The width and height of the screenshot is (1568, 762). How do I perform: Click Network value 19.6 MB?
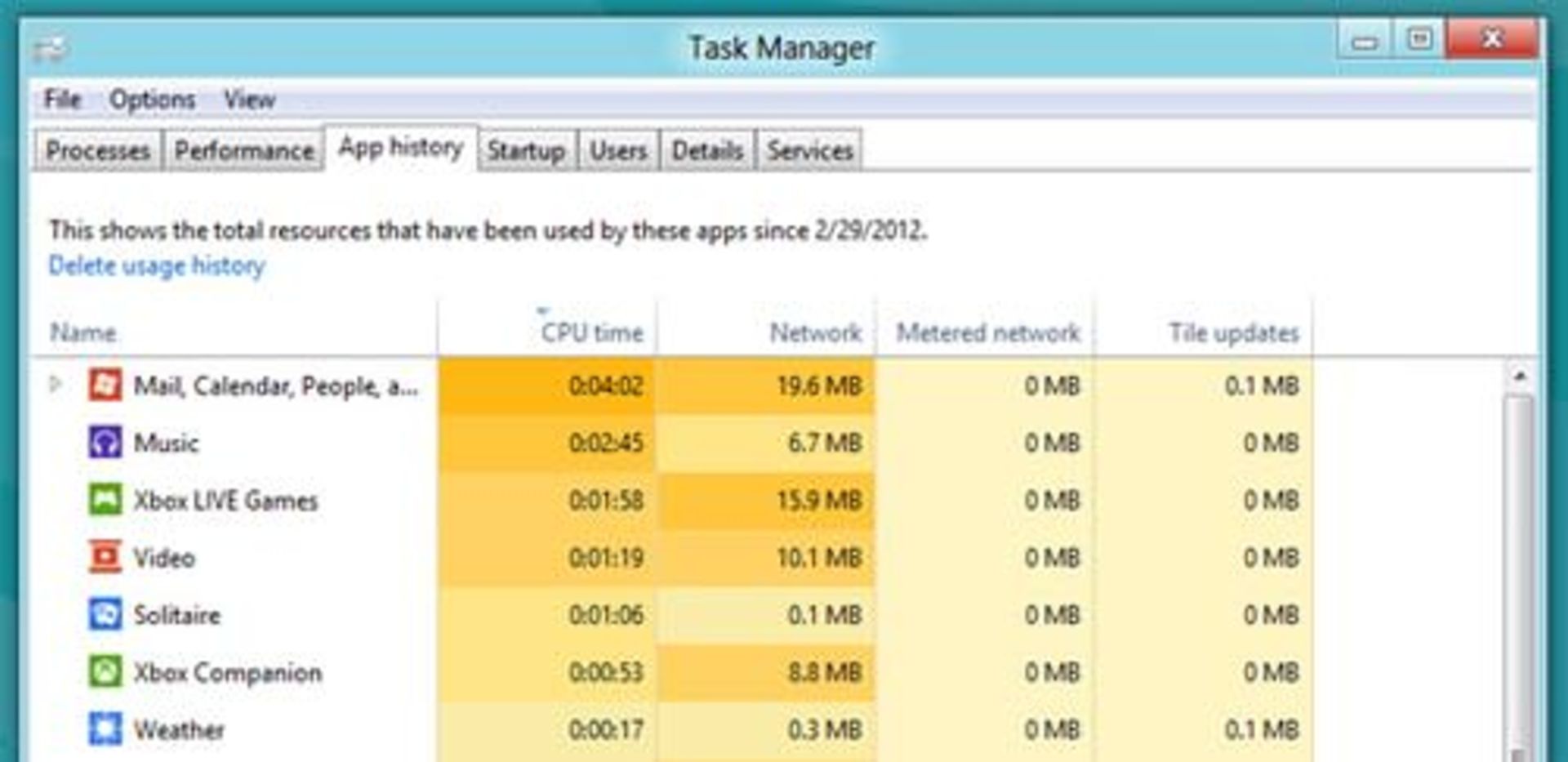point(819,385)
